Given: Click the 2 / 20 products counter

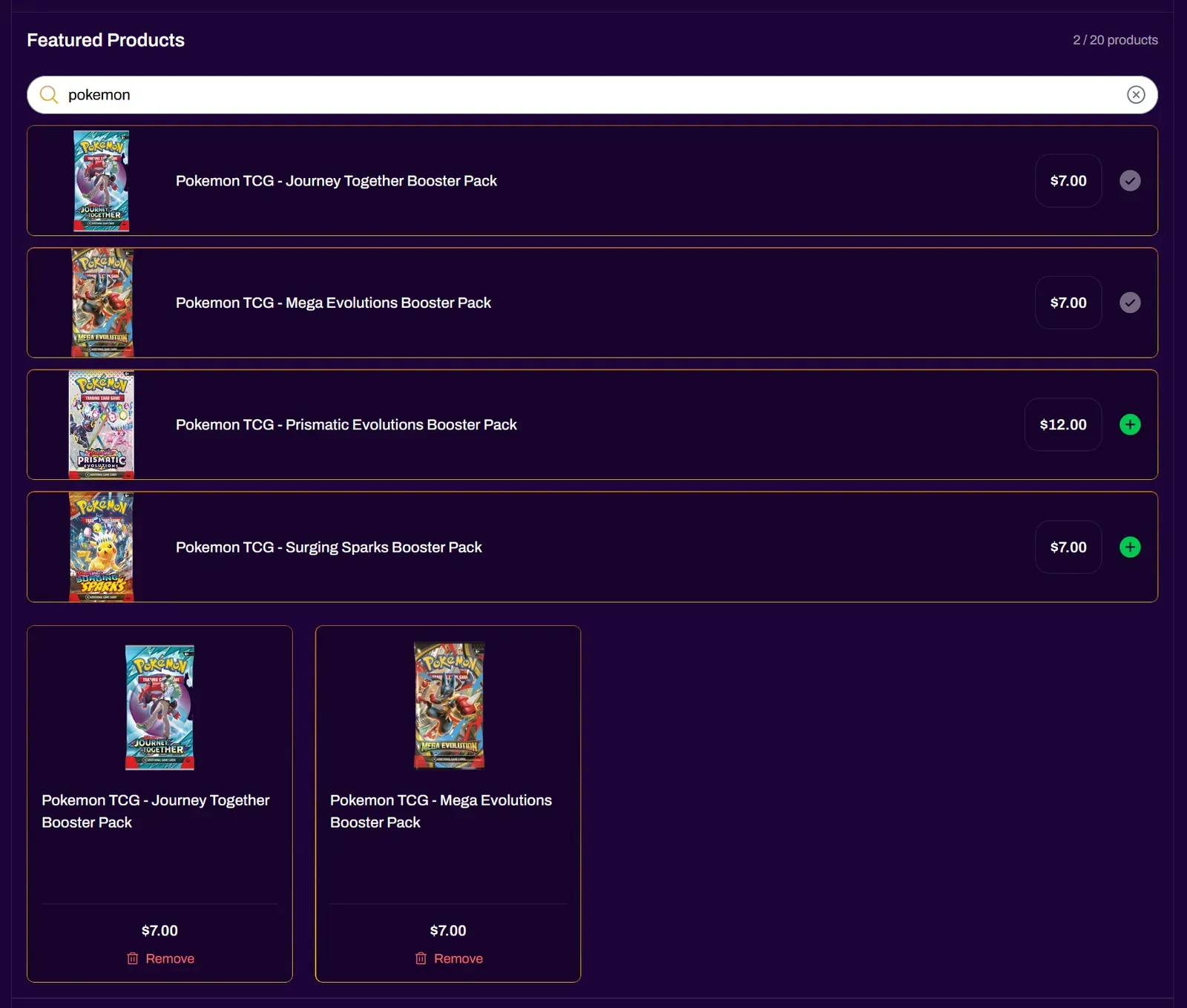Looking at the screenshot, I should (1115, 40).
